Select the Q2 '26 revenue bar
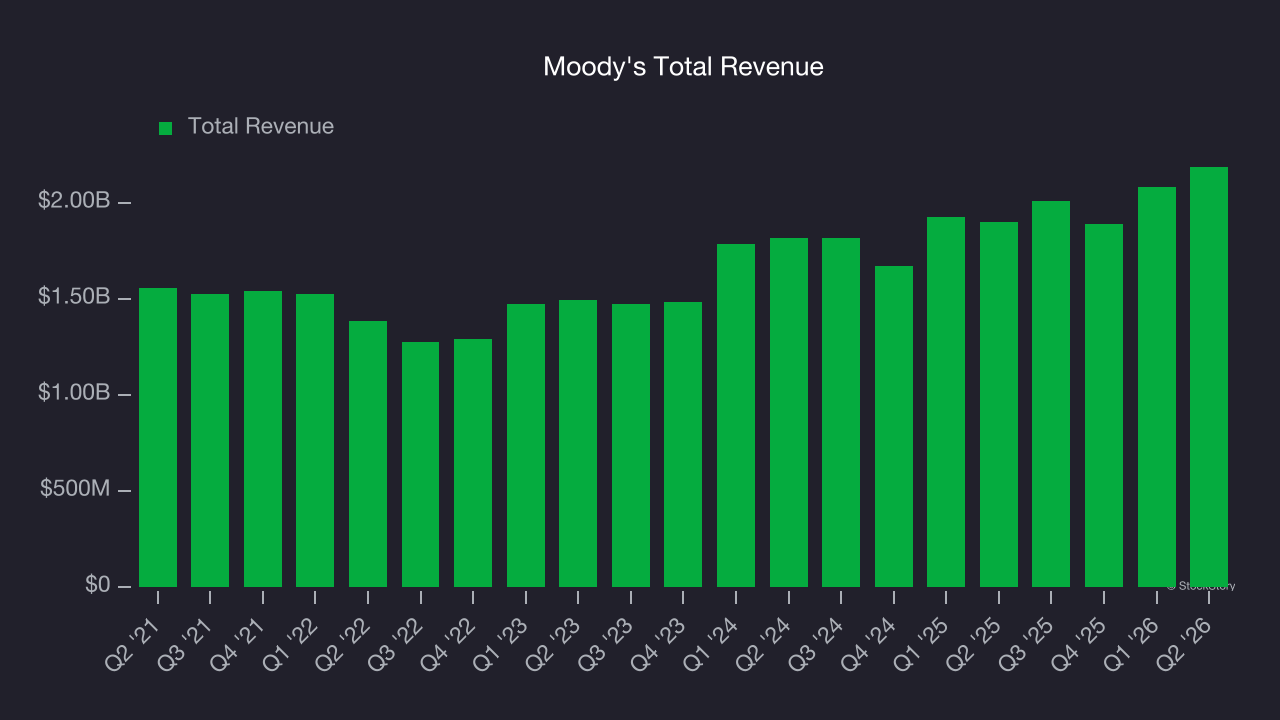Image resolution: width=1280 pixels, height=720 pixels. coord(1209,377)
